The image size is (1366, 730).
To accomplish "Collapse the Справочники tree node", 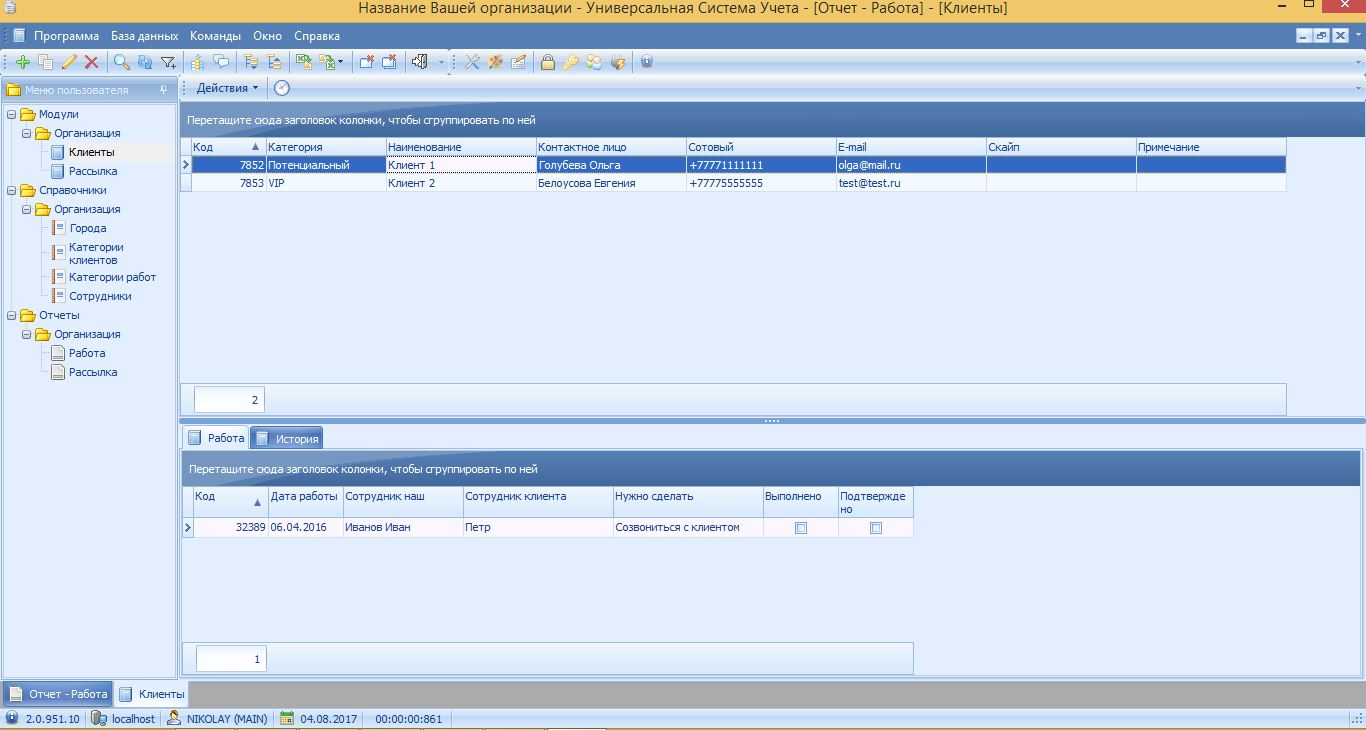I will (12, 190).
